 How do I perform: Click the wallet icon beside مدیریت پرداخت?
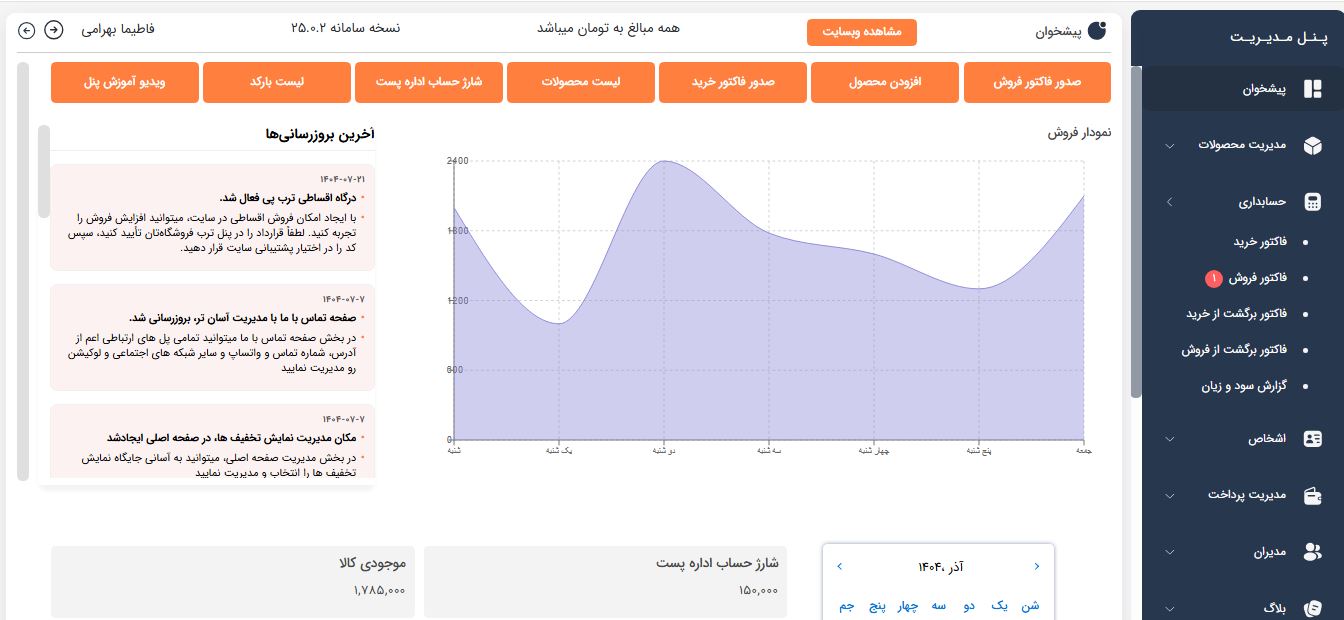tap(1312, 495)
